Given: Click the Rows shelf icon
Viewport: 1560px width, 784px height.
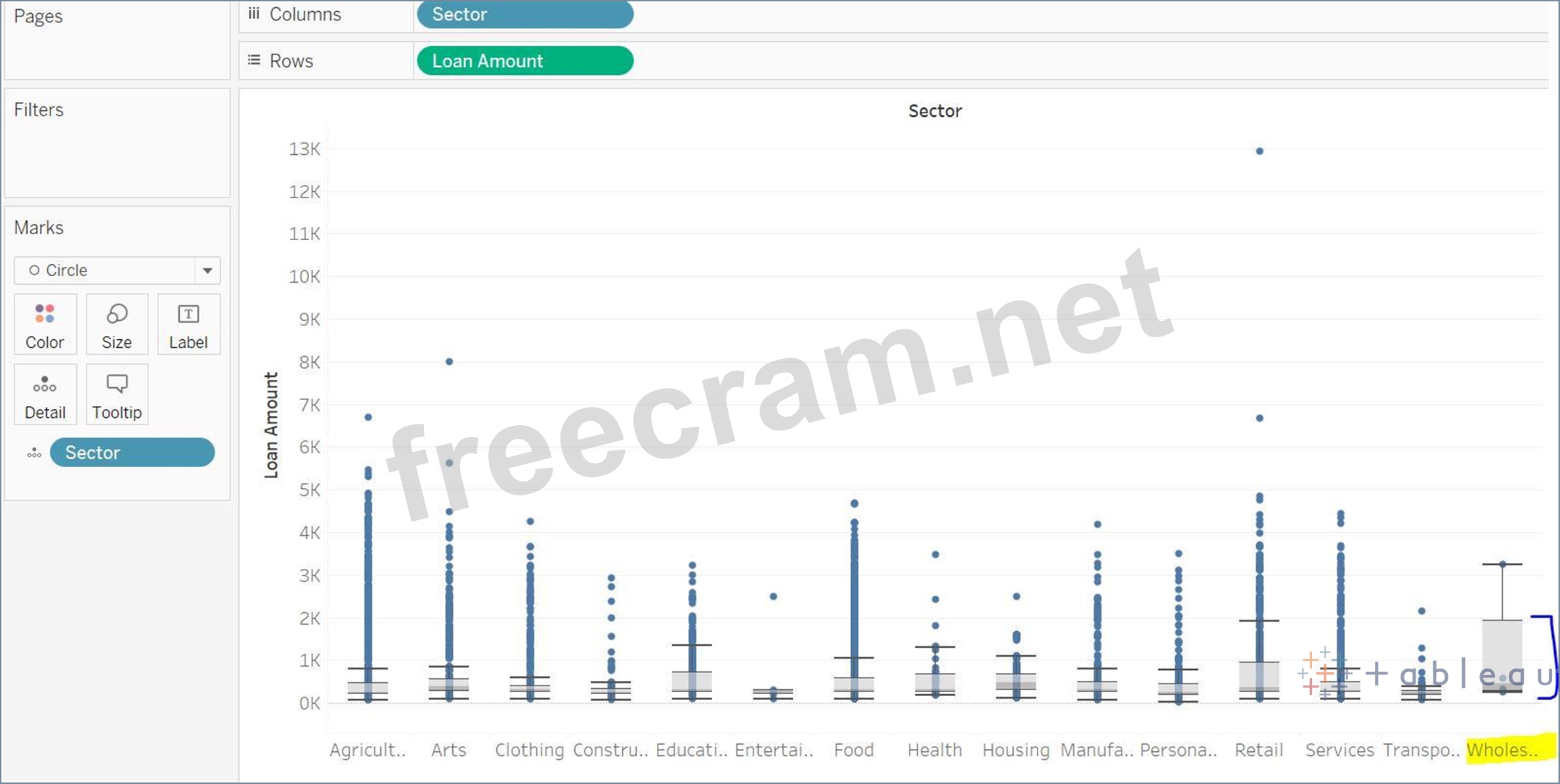Looking at the screenshot, I should tap(254, 60).
